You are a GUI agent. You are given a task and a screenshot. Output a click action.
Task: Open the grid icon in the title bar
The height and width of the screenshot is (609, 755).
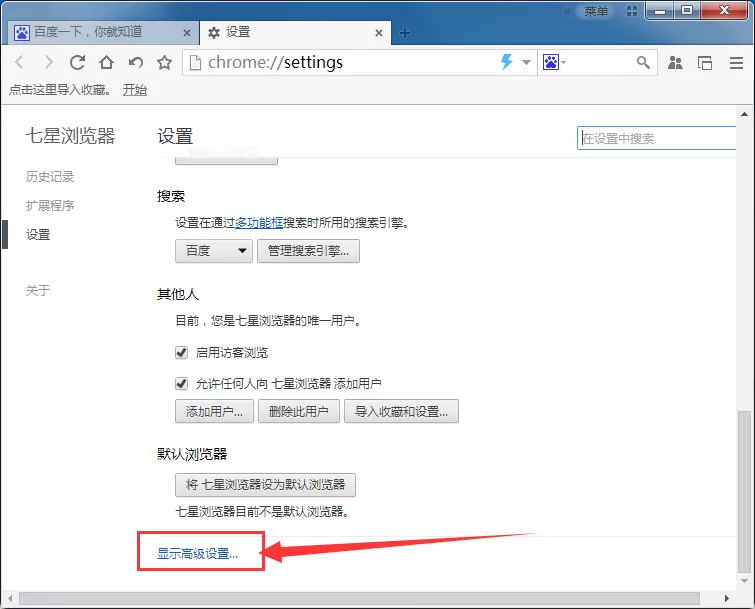click(x=632, y=11)
